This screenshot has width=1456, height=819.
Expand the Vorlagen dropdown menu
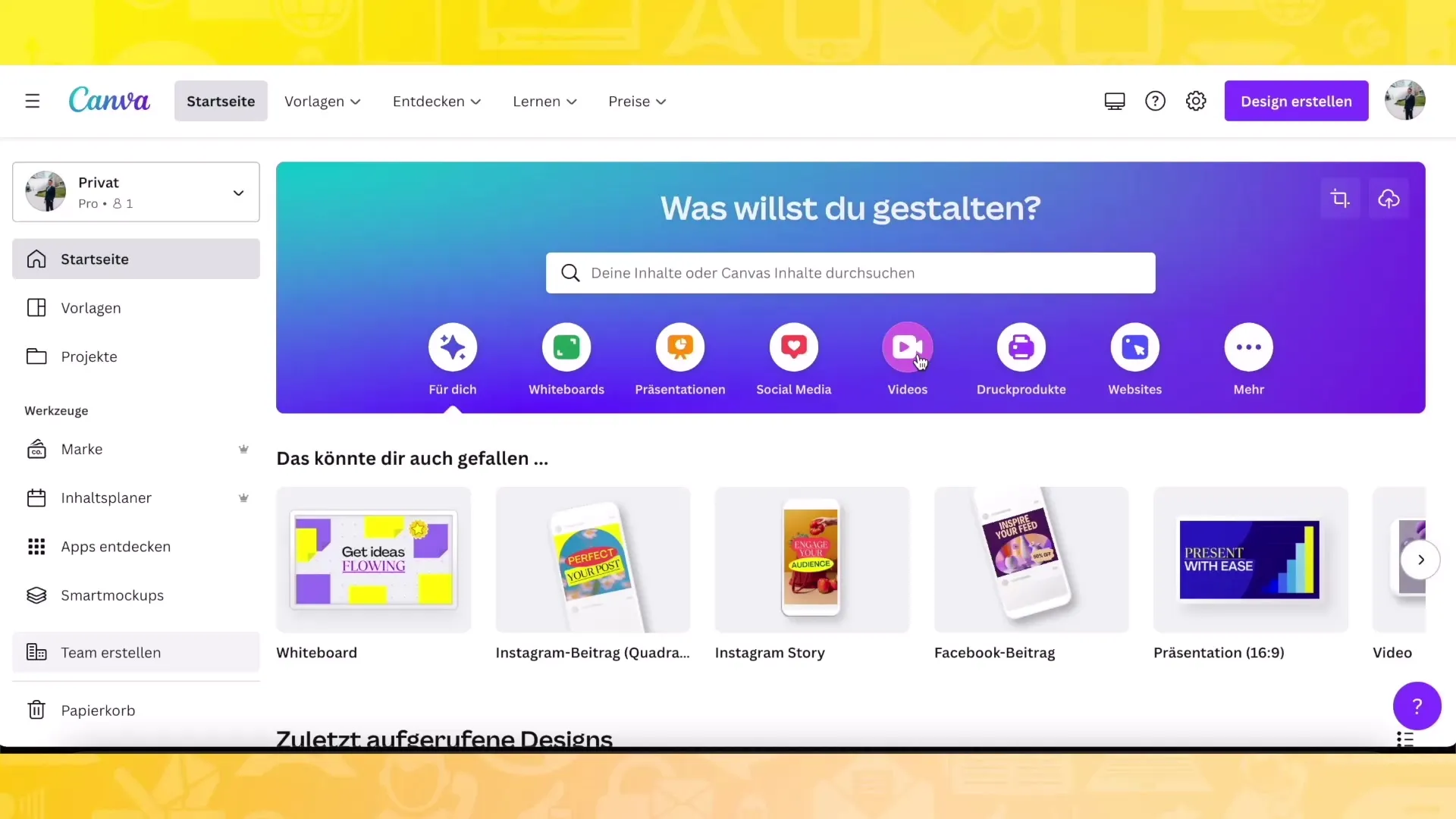[321, 101]
